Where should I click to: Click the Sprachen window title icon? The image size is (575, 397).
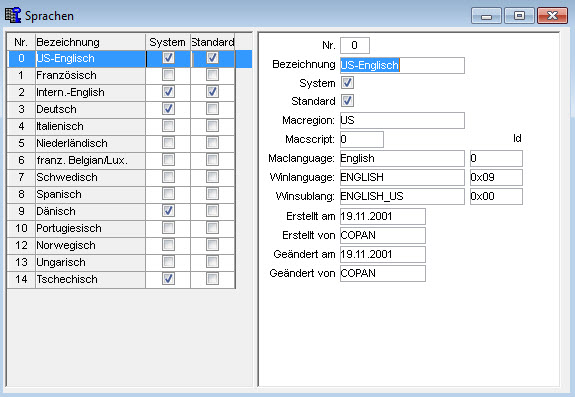13,15
